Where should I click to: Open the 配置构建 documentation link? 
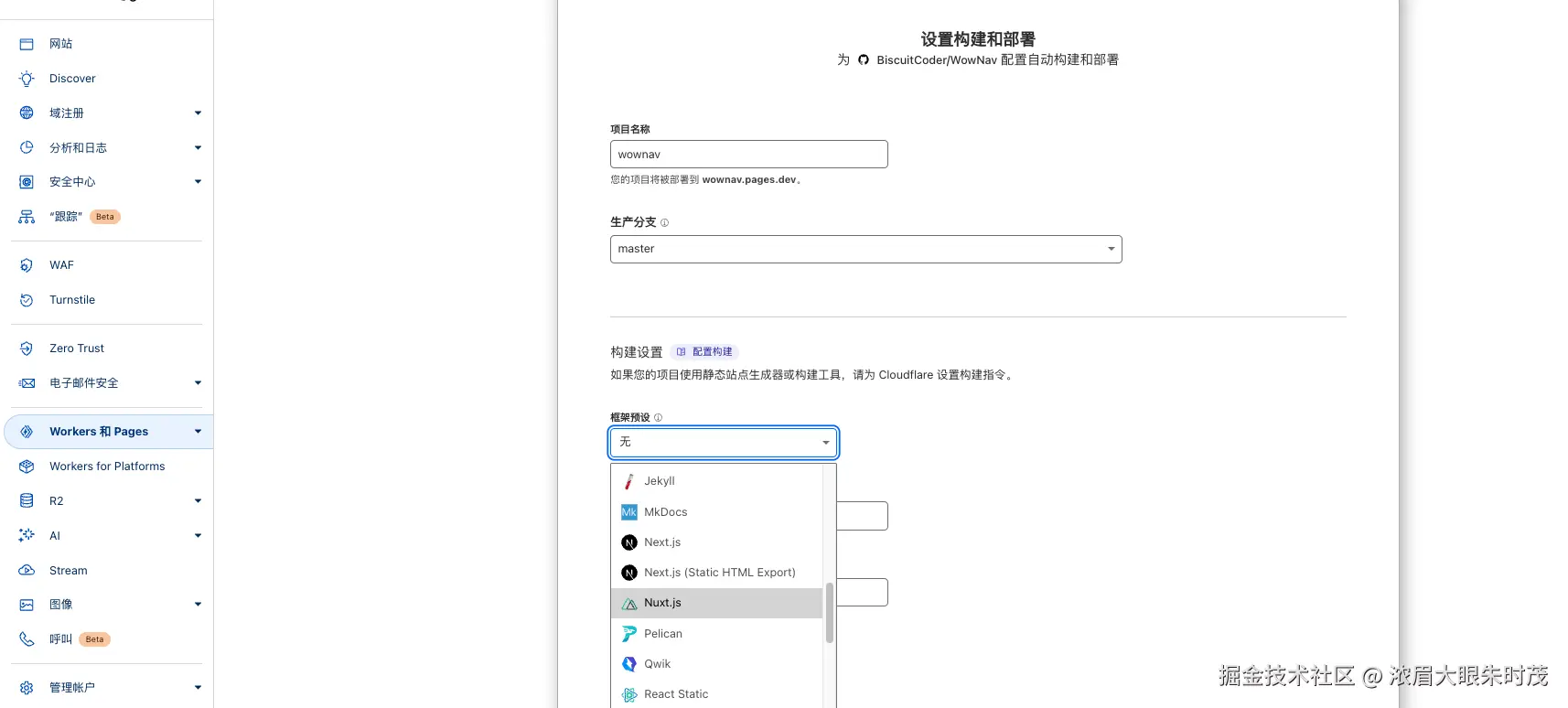pos(704,352)
